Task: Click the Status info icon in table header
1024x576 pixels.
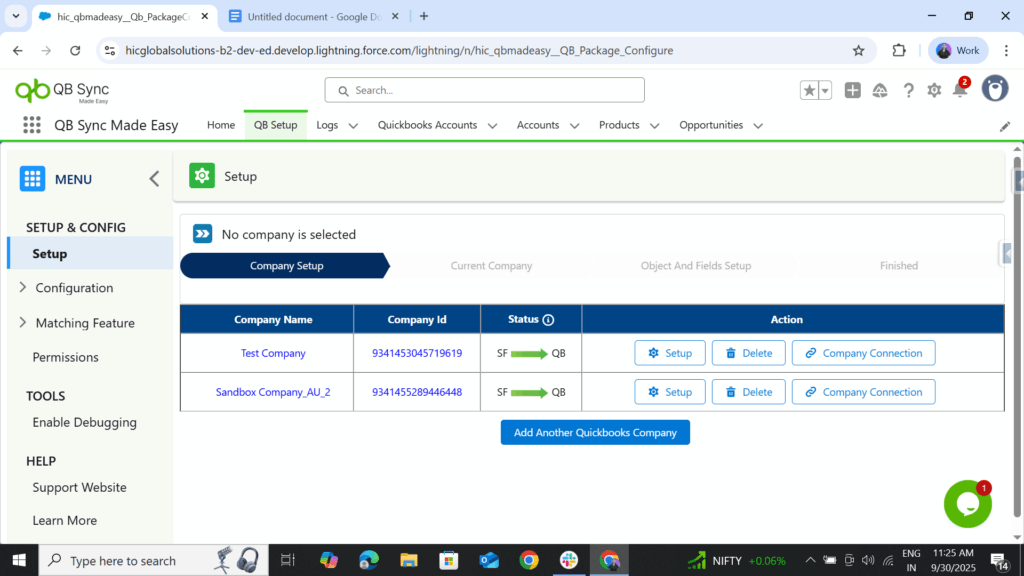Action: tap(548, 320)
